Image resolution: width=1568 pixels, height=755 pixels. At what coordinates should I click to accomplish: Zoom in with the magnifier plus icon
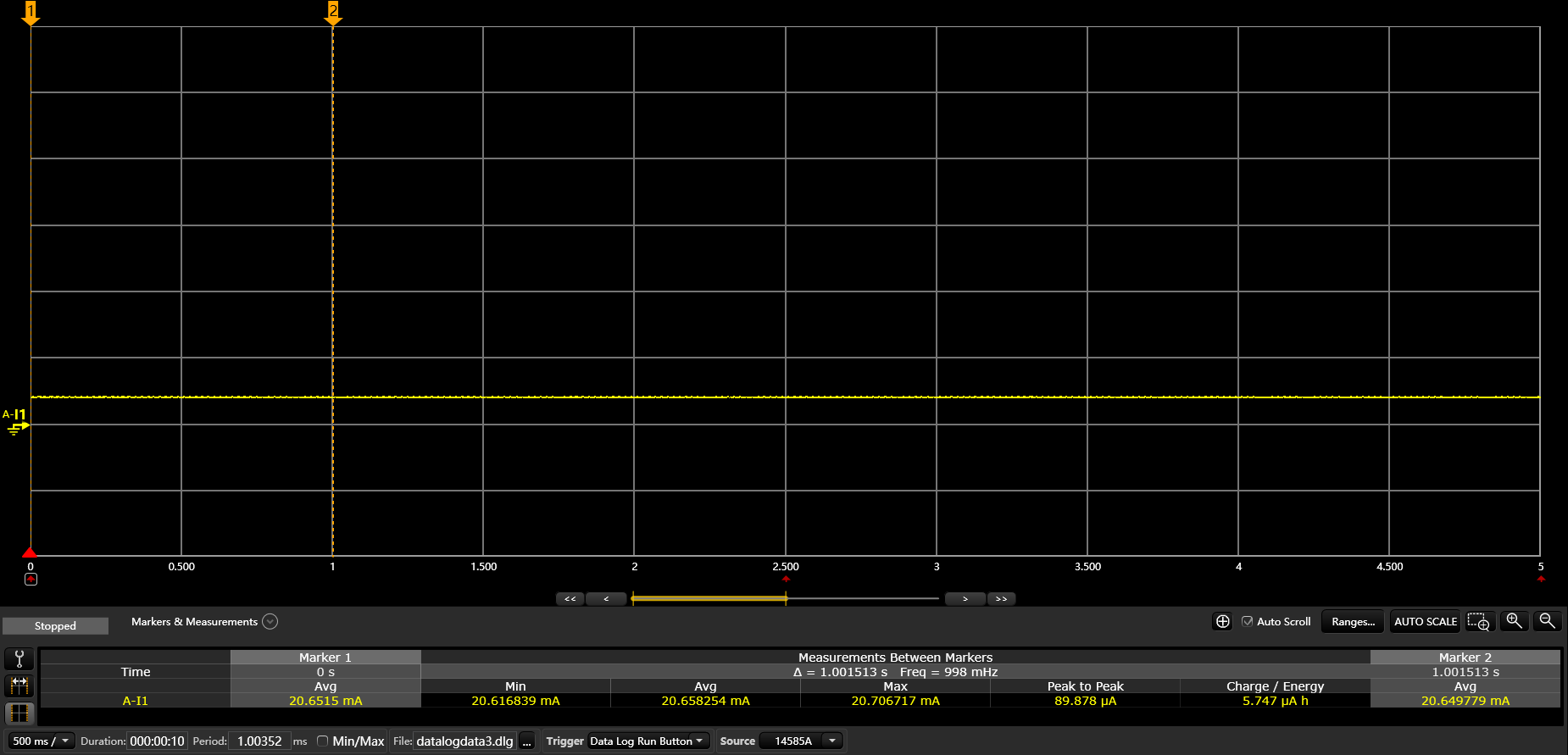pyautogui.click(x=1515, y=621)
